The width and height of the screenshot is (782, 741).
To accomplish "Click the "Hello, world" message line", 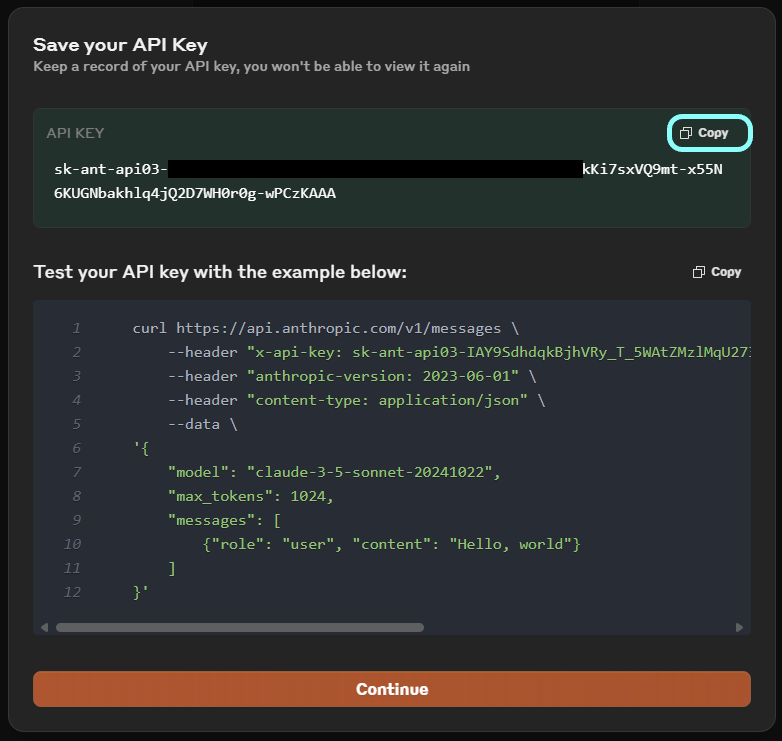I will [x=391, y=544].
